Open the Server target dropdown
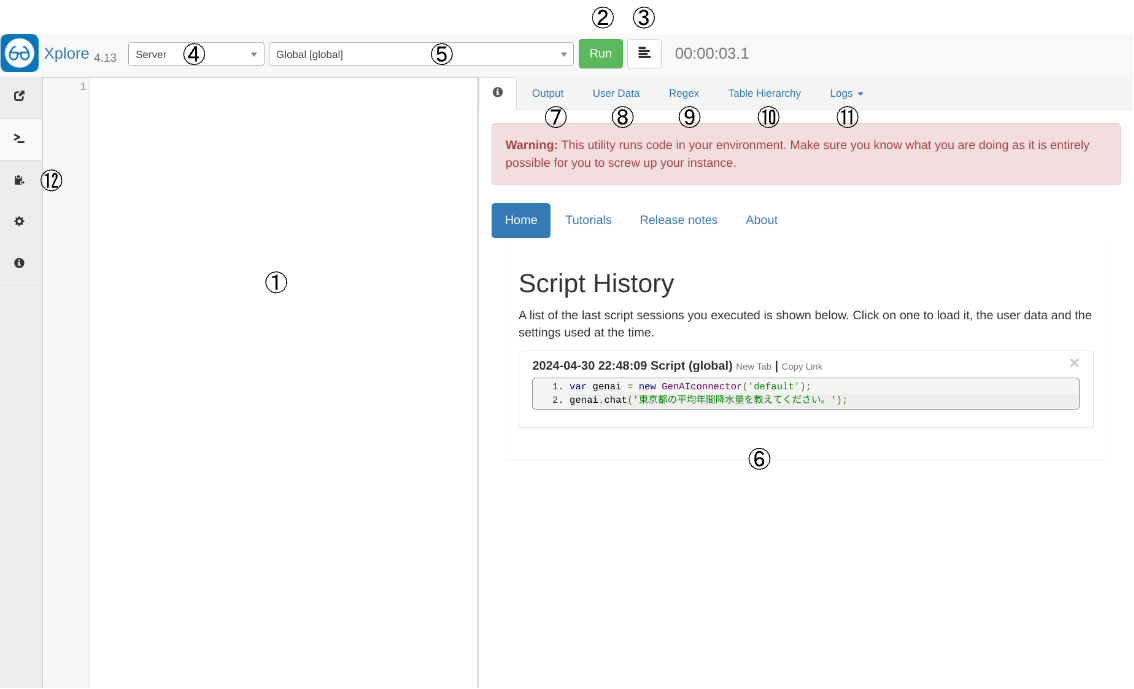The image size is (1134, 689). pos(196,54)
